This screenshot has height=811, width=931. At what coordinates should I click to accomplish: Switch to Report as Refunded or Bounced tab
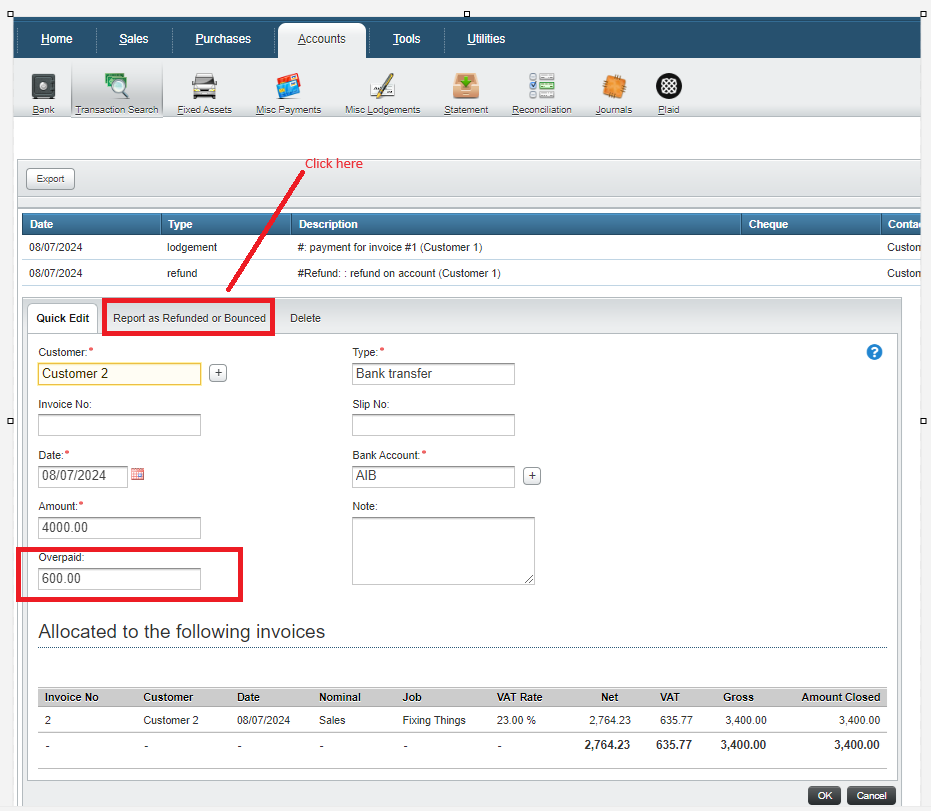point(189,318)
